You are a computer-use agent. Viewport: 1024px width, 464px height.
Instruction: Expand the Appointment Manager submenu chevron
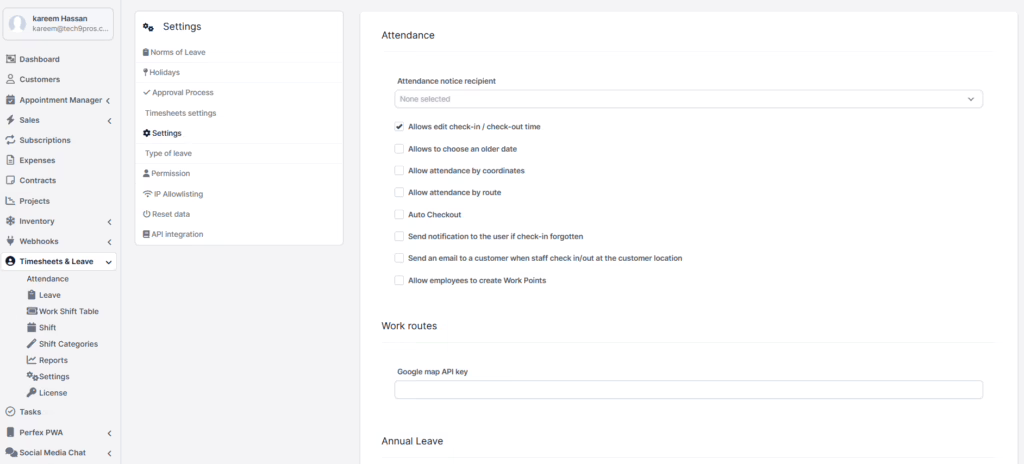(108, 101)
